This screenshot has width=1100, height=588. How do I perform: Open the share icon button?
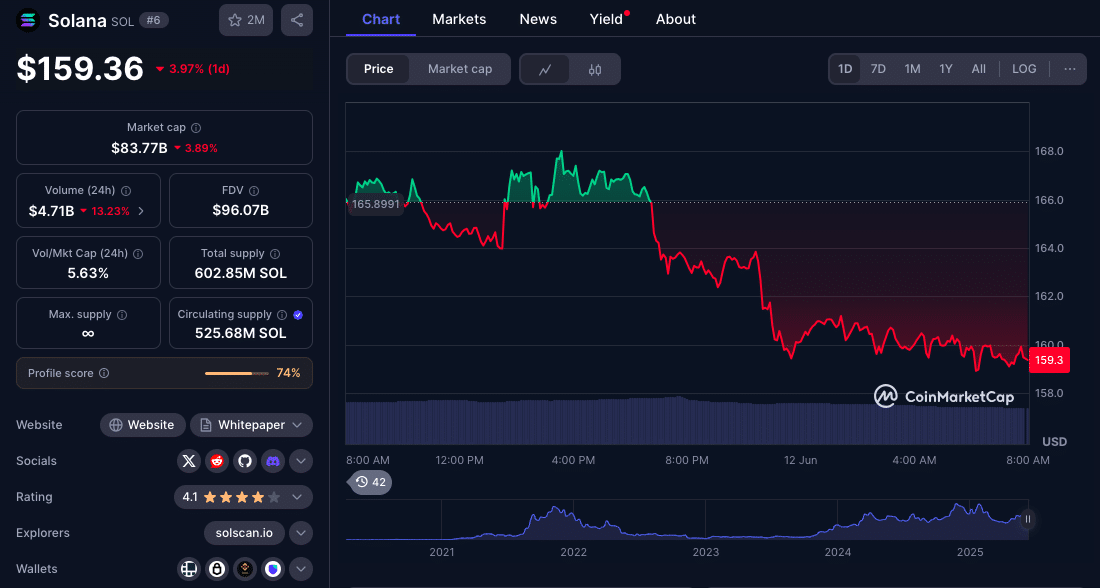pyautogui.click(x=297, y=20)
